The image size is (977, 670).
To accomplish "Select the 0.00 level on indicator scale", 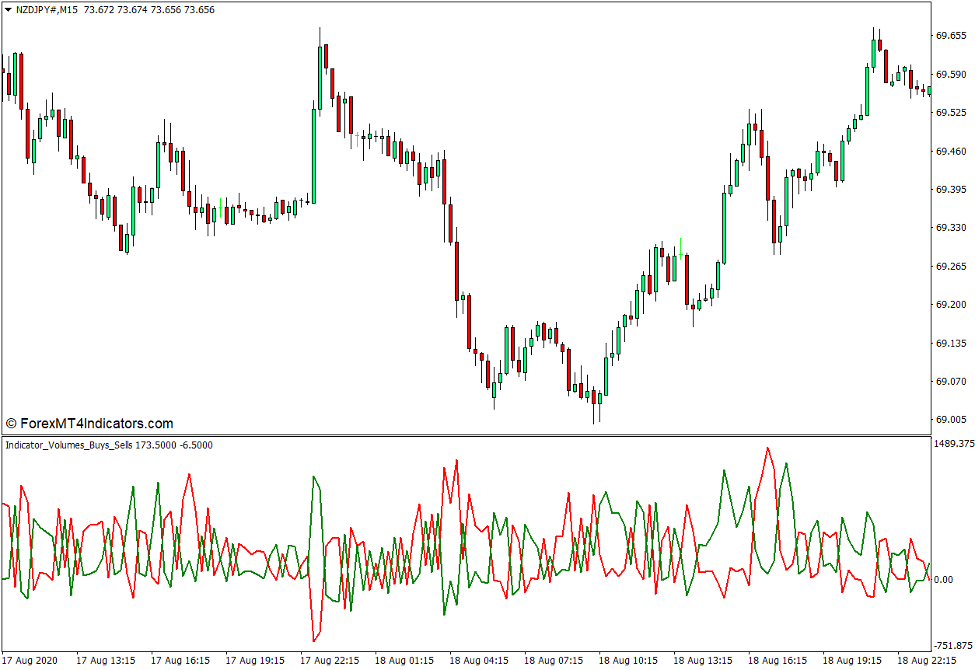I will (944, 579).
